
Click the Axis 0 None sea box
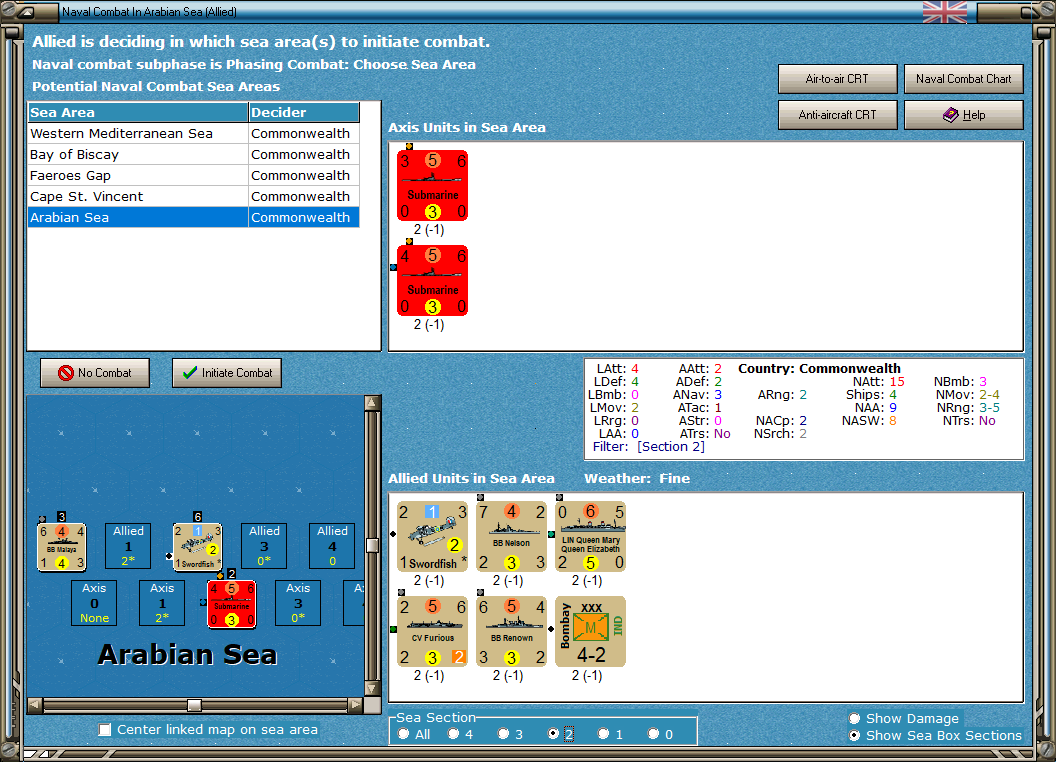[94, 603]
